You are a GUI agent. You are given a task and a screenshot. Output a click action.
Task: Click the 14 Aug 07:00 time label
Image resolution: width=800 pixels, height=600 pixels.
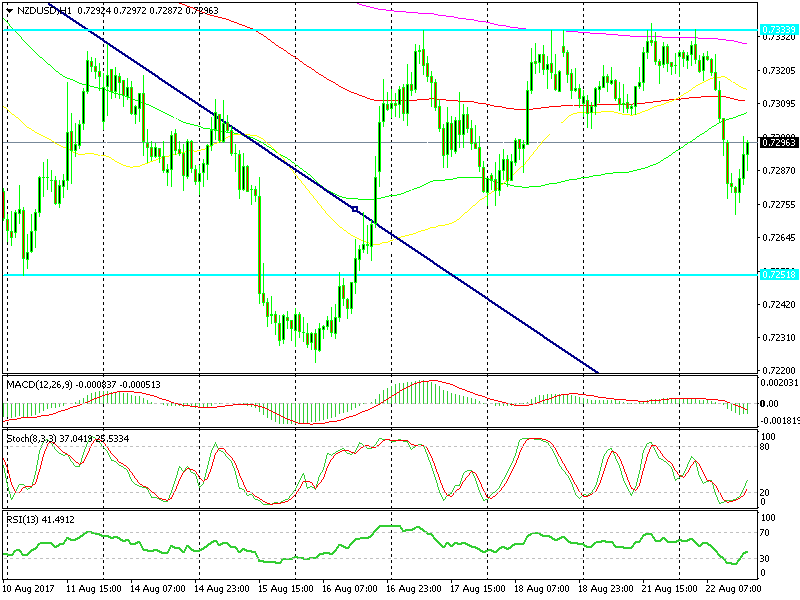tap(158, 589)
